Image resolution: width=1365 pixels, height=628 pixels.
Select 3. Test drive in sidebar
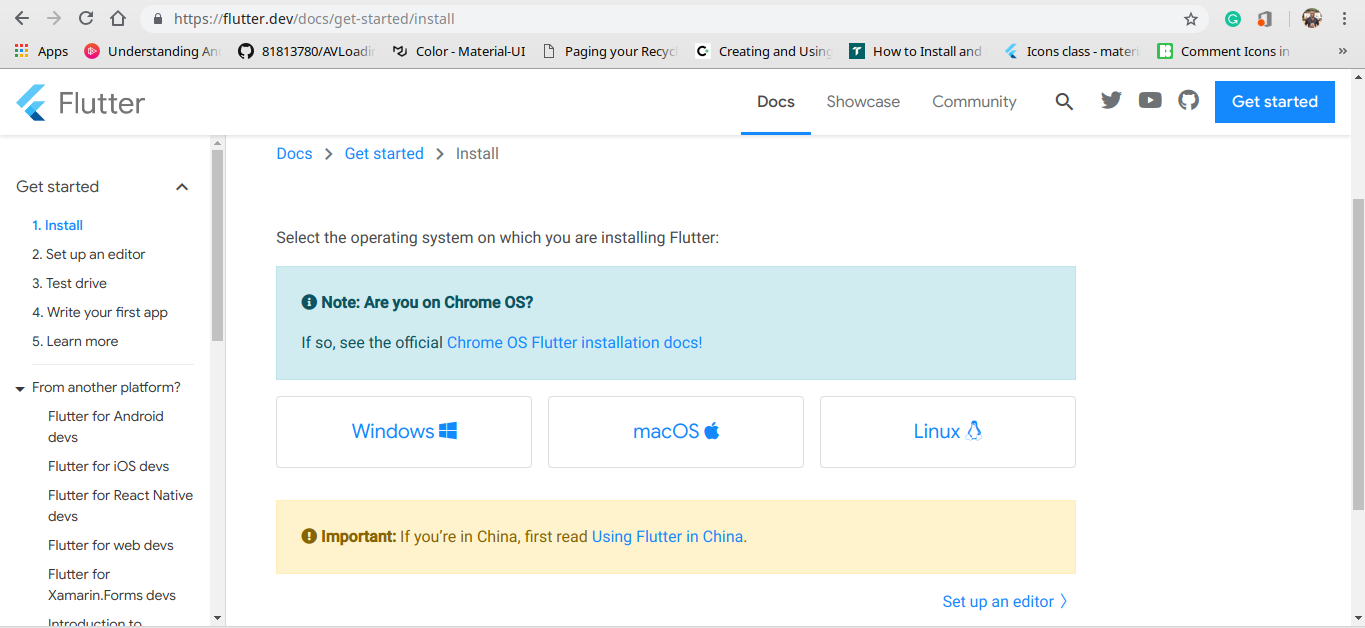pos(69,284)
